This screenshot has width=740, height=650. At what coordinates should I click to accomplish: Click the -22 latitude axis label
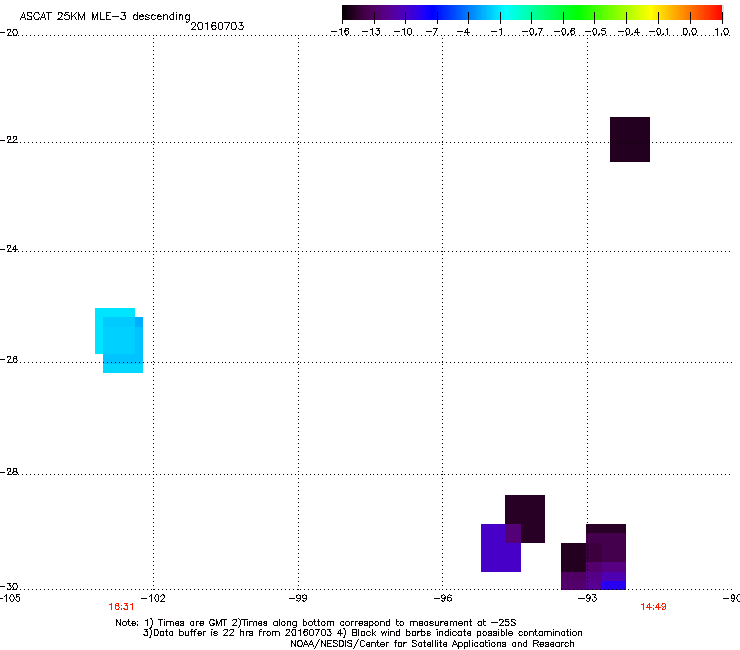(x=9, y=140)
